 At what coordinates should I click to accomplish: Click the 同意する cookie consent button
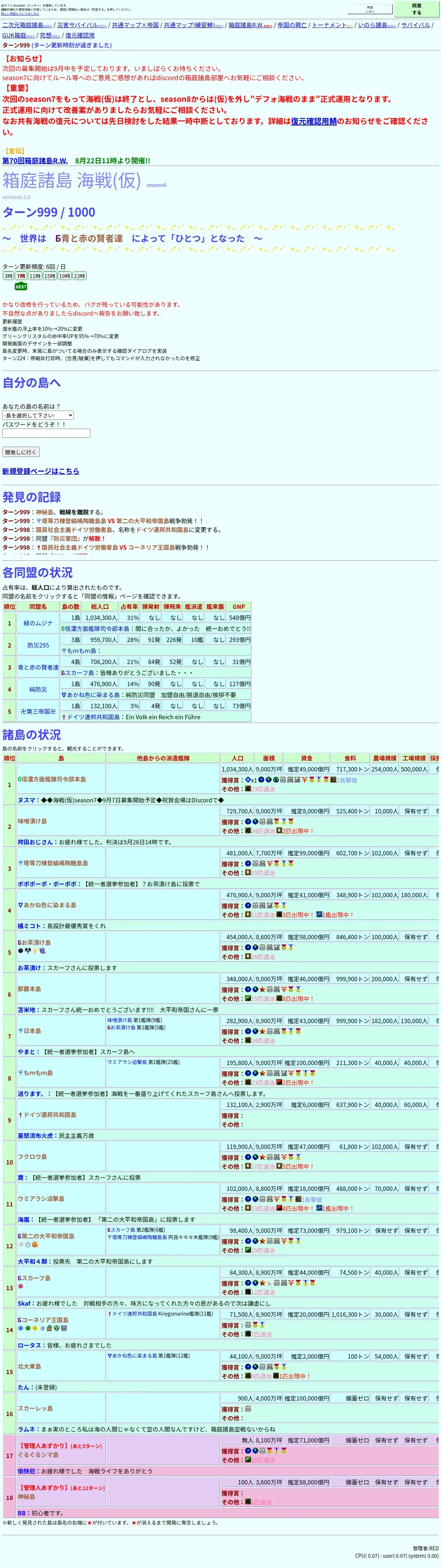pyautogui.click(x=417, y=9)
